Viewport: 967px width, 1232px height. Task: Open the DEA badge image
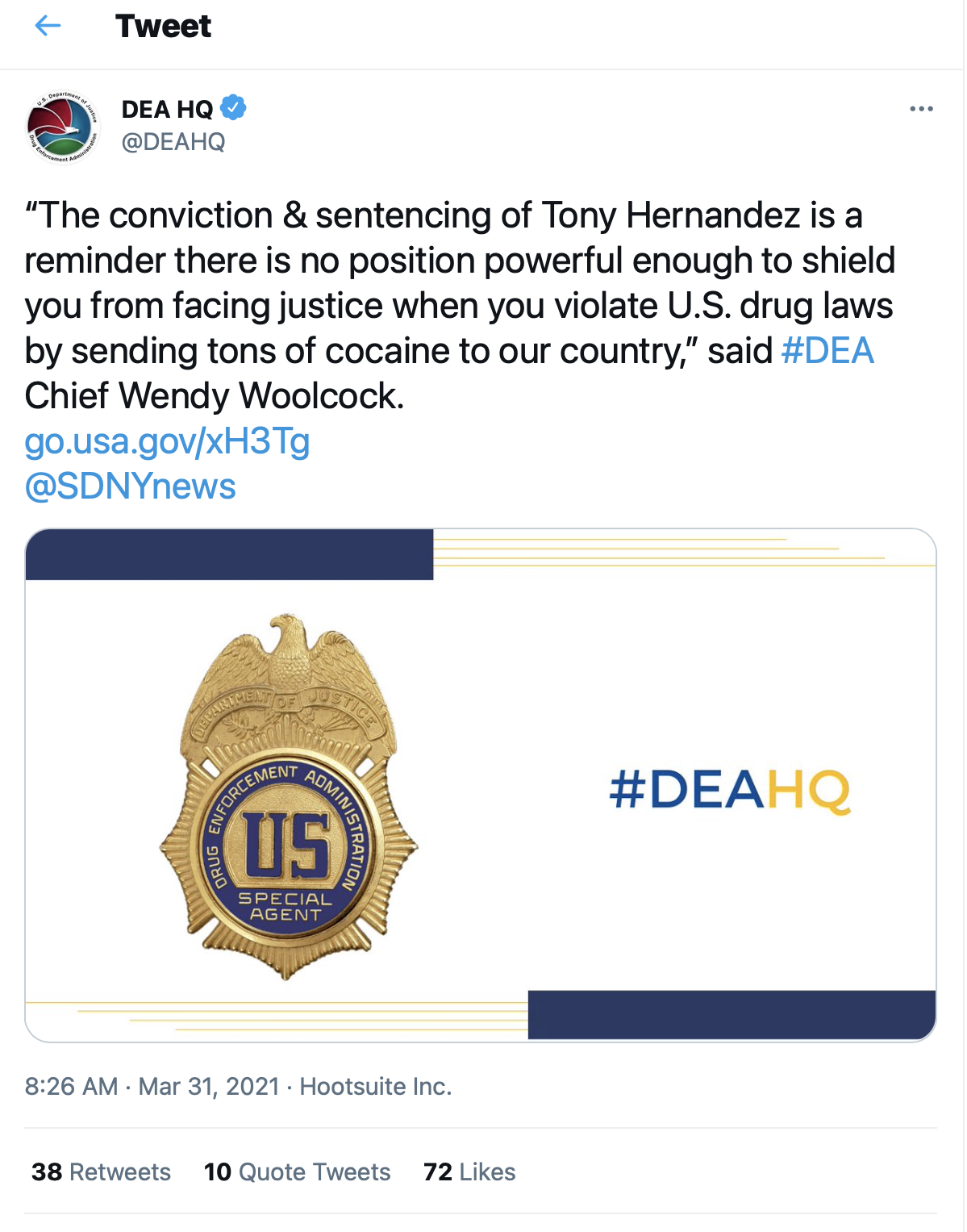coord(481,785)
